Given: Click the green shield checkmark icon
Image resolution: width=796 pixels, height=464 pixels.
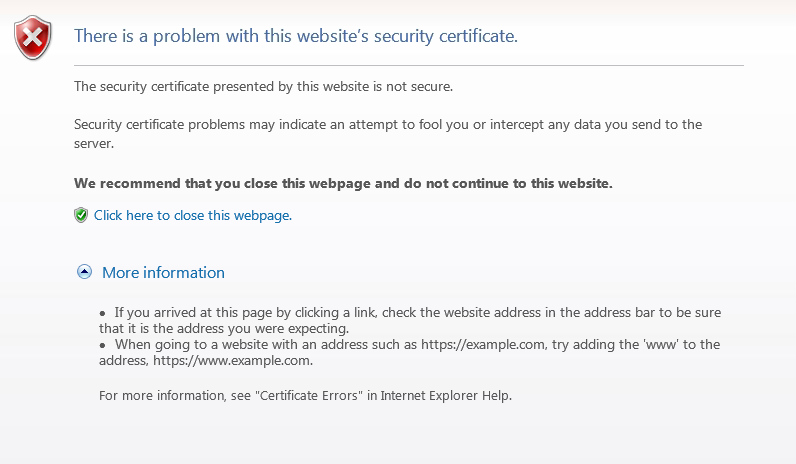Looking at the screenshot, I should click(x=81, y=215).
